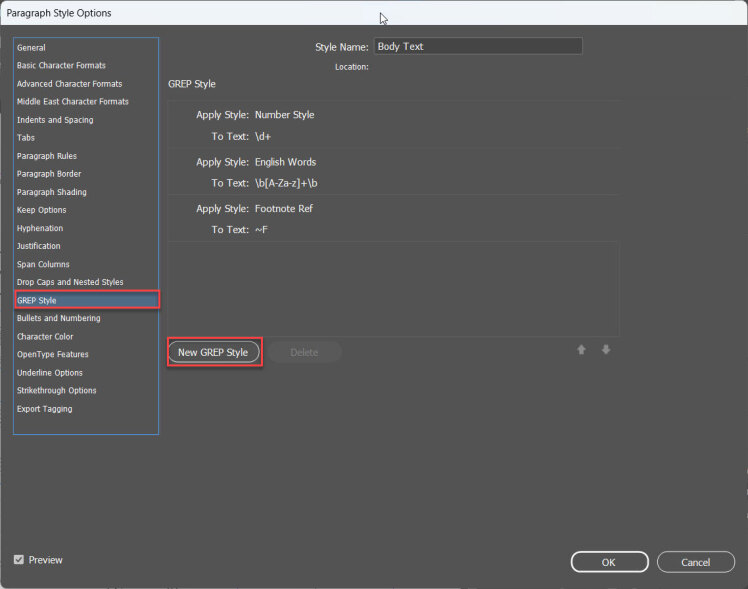Open Apply Style dropdown showing Number Style
This screenshot has height=589, width=748.
point(285,114)
